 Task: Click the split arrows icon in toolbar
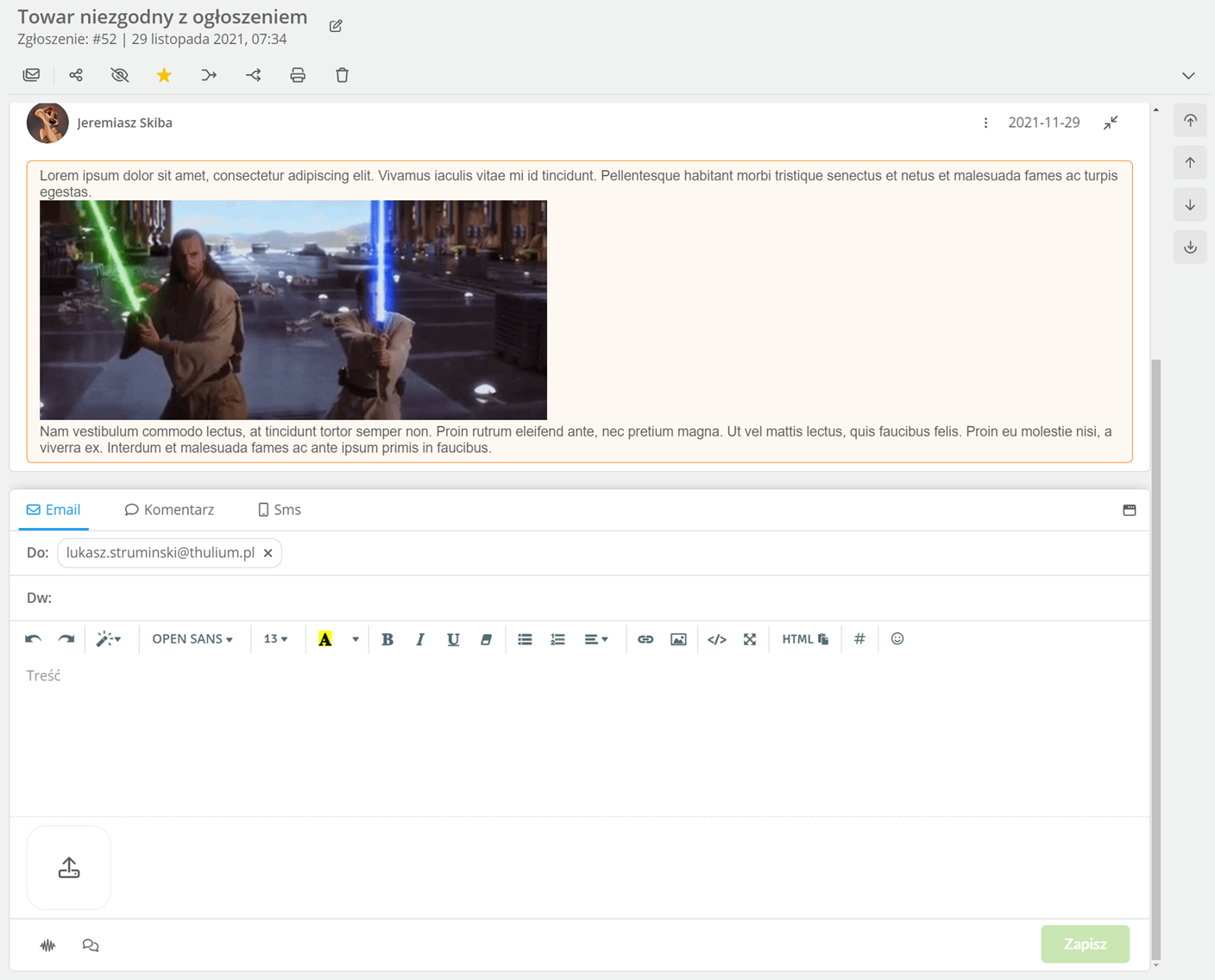253,75
